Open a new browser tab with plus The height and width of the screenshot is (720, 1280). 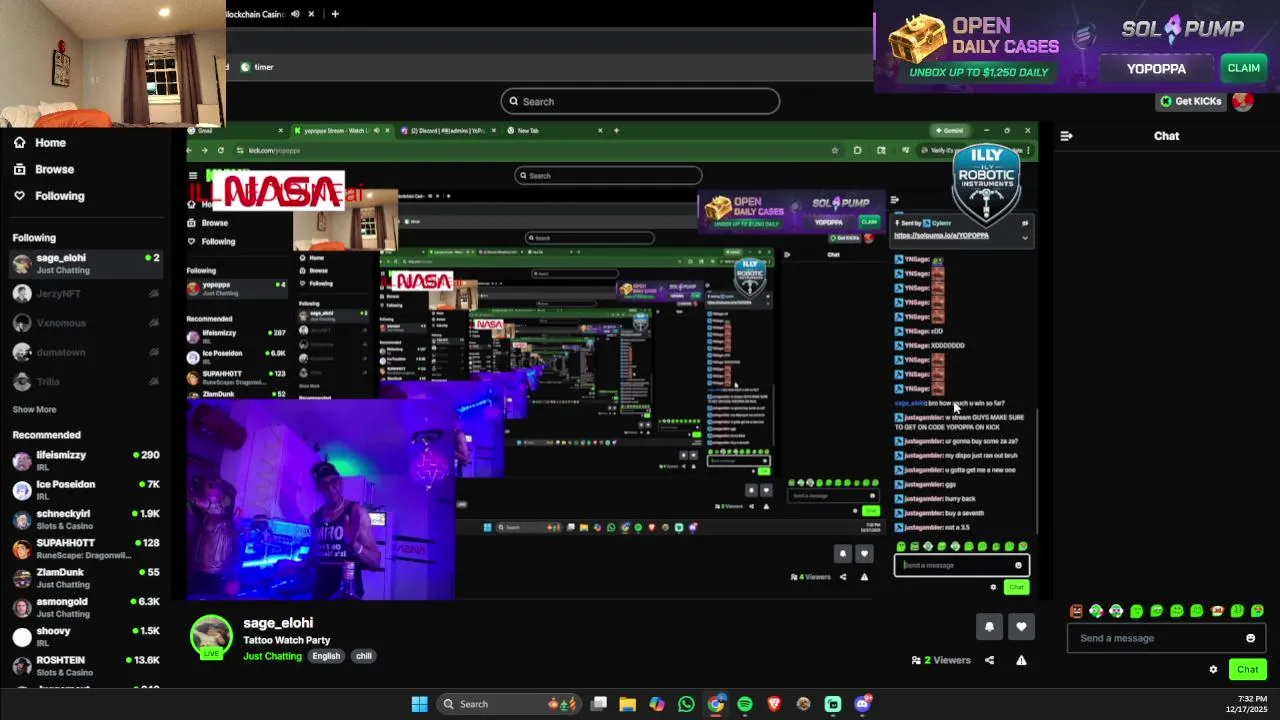pos(335,14)
